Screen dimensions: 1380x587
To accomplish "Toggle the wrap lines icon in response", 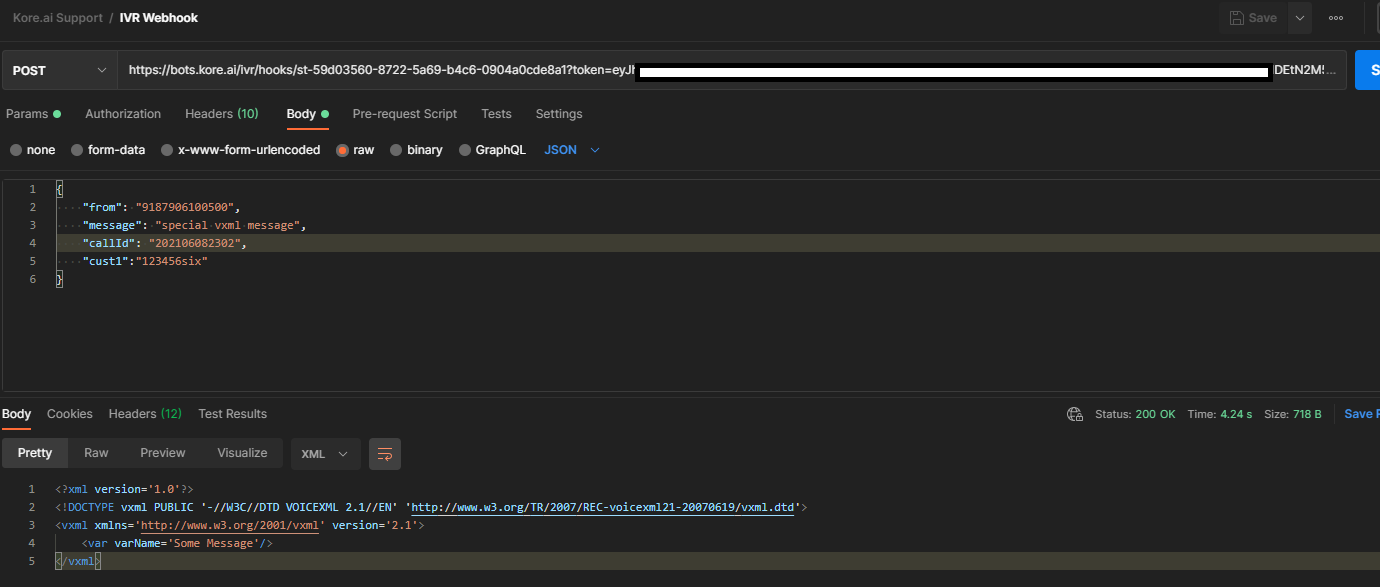I will pyautogui.click(x=385, y=454).
